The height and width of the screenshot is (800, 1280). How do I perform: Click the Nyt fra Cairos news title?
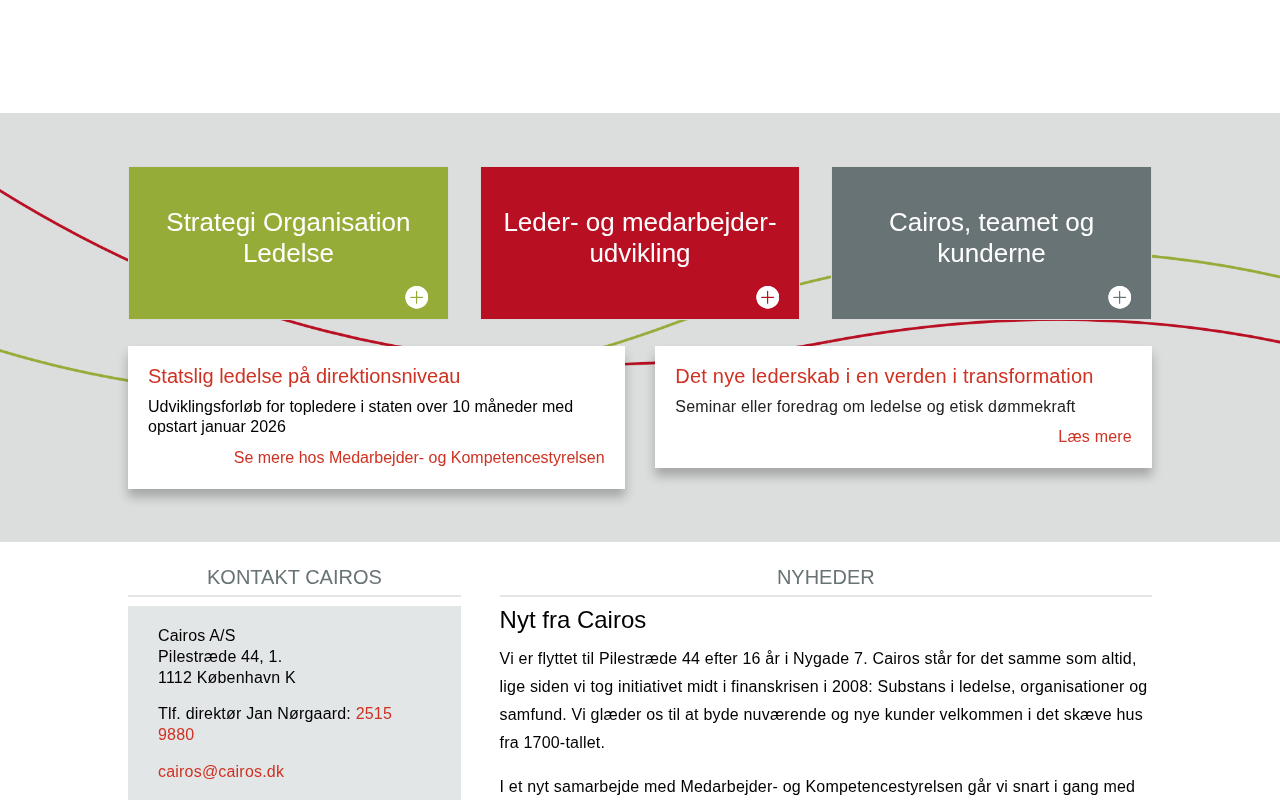pyautogui.click(x=573, y=620)
